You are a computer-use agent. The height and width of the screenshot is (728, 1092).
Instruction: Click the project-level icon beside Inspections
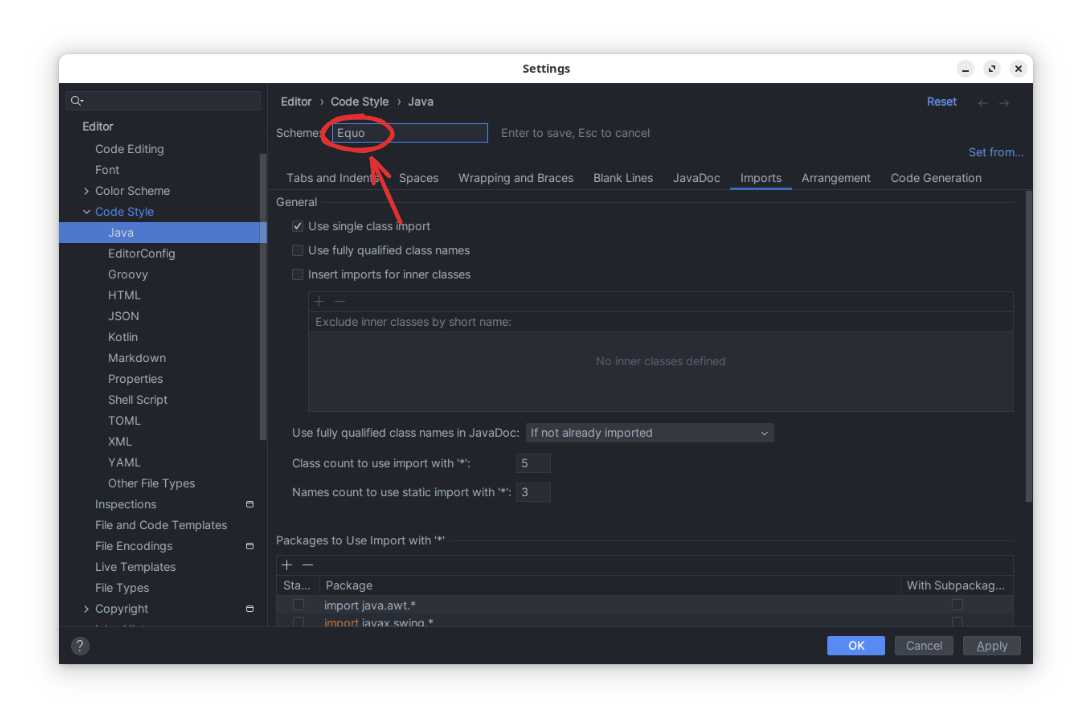click(x=249, y=504)
